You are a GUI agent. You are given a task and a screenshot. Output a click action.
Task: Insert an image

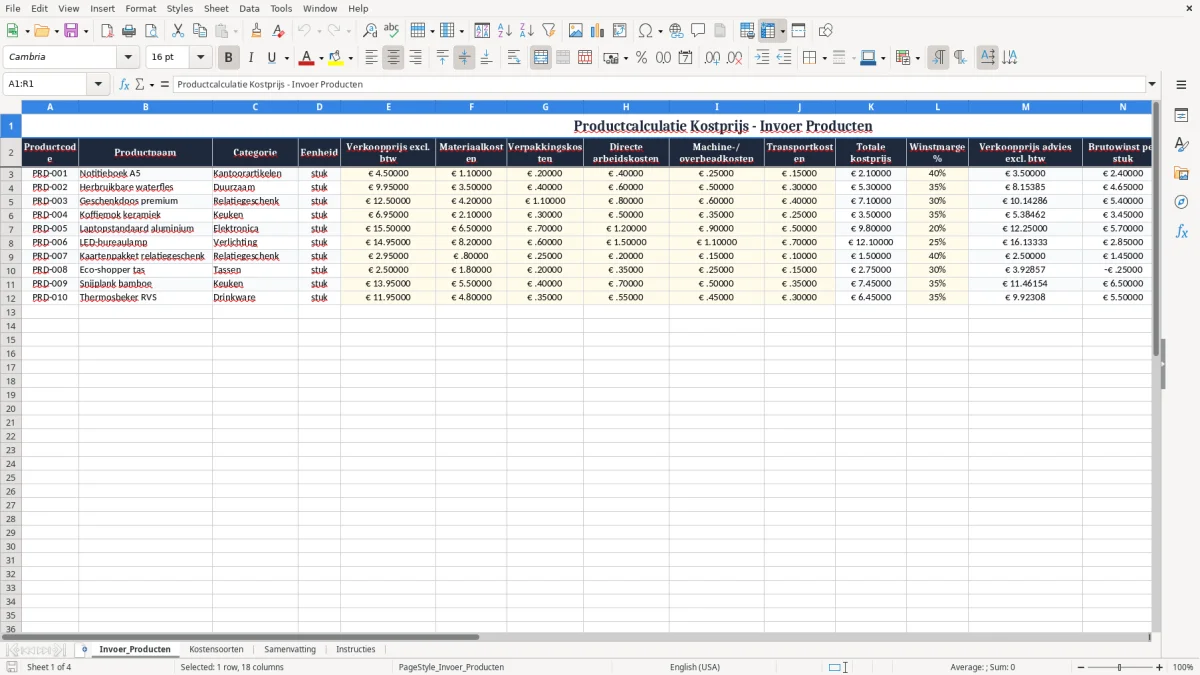pos(576,31)
